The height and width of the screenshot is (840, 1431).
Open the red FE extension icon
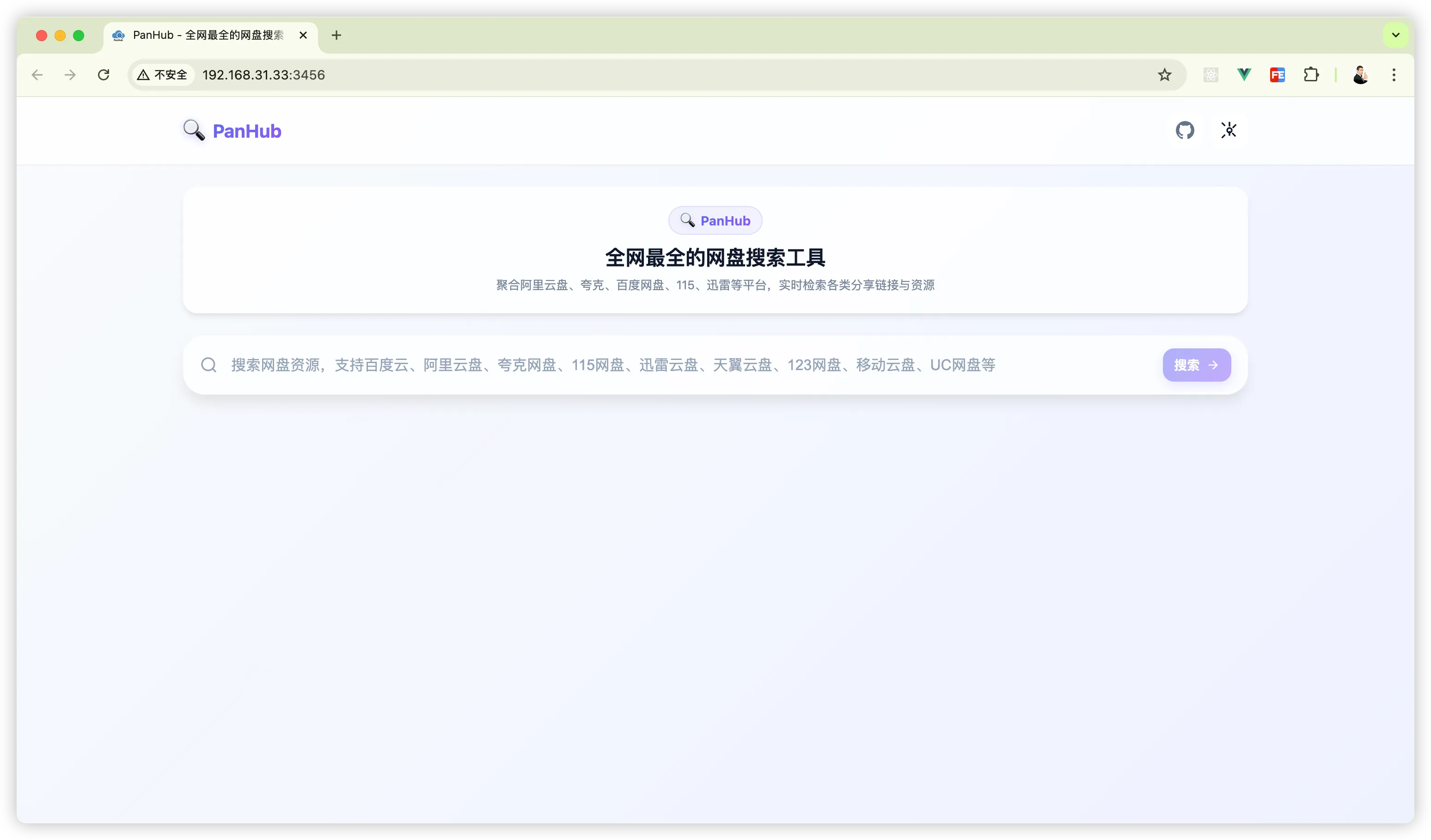click(1278, 75)
